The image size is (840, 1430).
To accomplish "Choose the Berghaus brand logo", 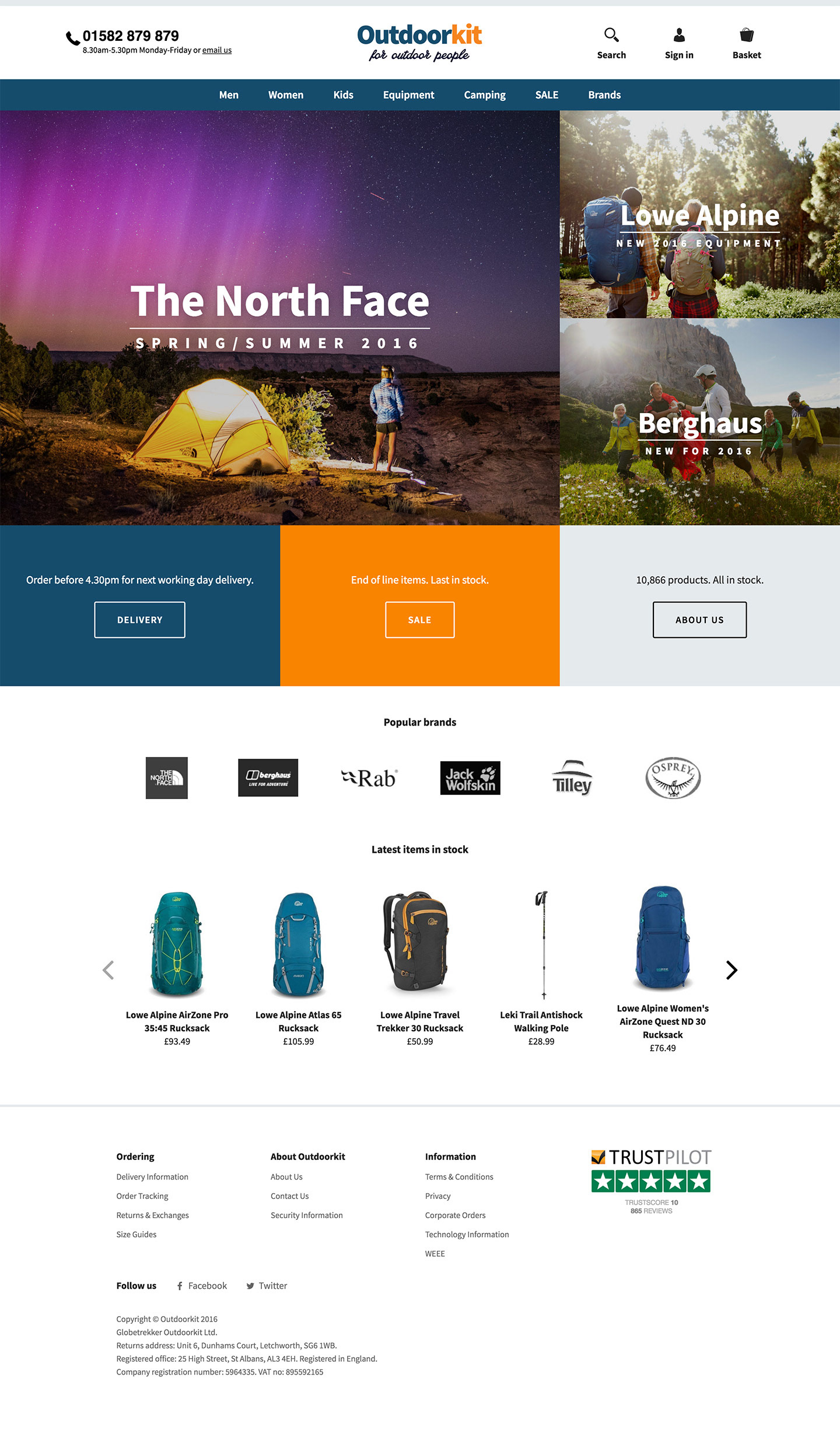I will click(x=268, y=777).
